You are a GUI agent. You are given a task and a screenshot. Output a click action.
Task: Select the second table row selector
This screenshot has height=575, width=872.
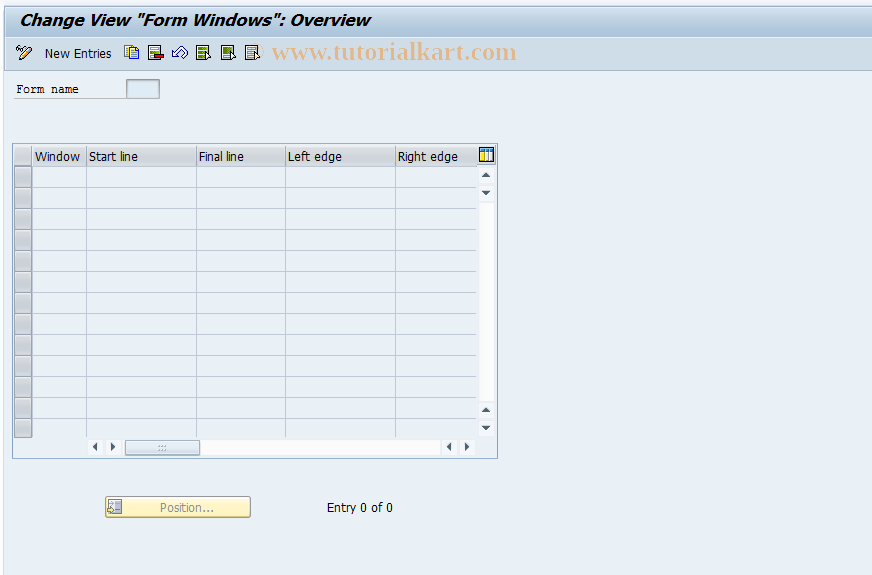tap(23, 198)
